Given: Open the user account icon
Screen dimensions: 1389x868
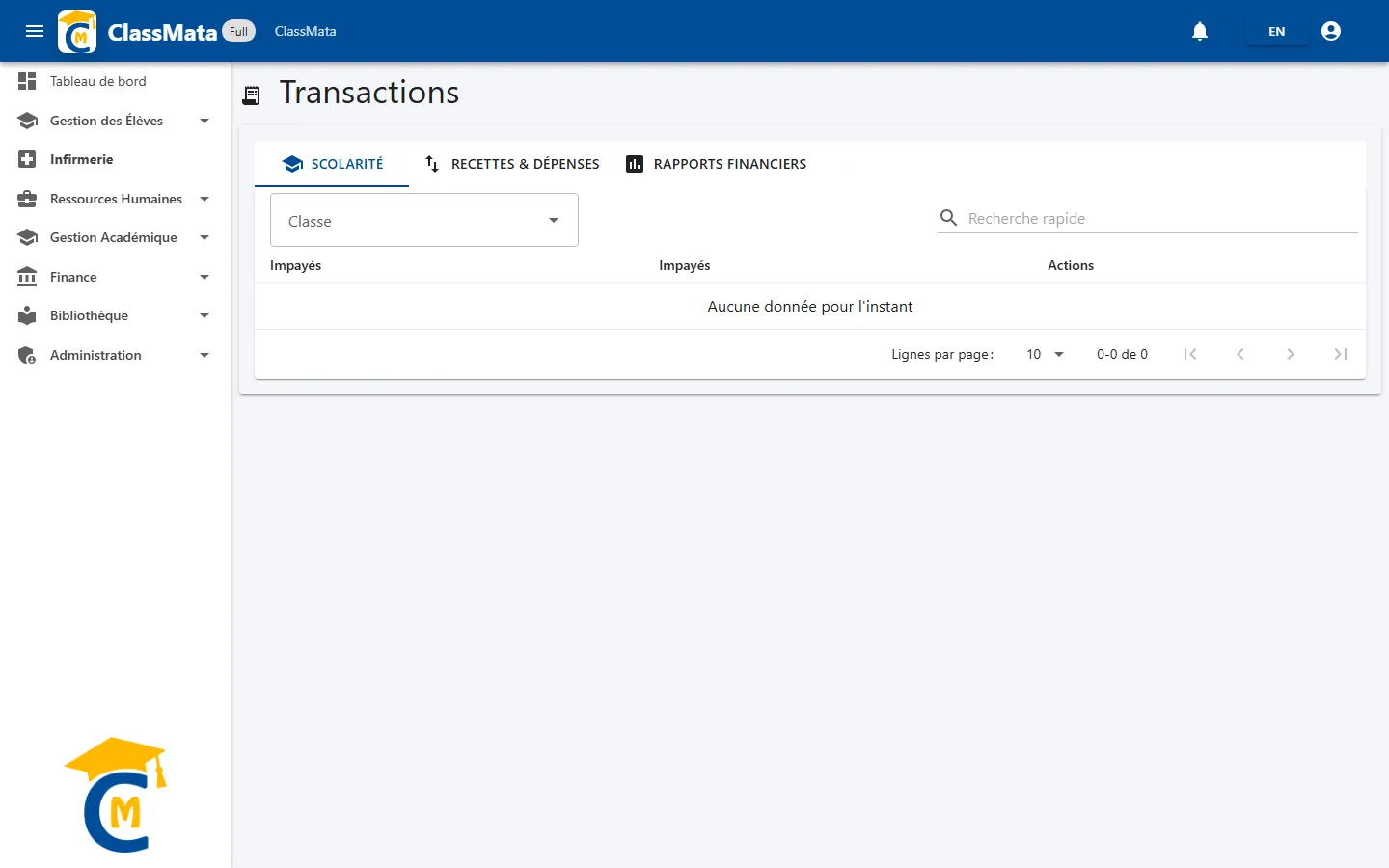Looking at the screenshot, I should [x=1331, y=31].
